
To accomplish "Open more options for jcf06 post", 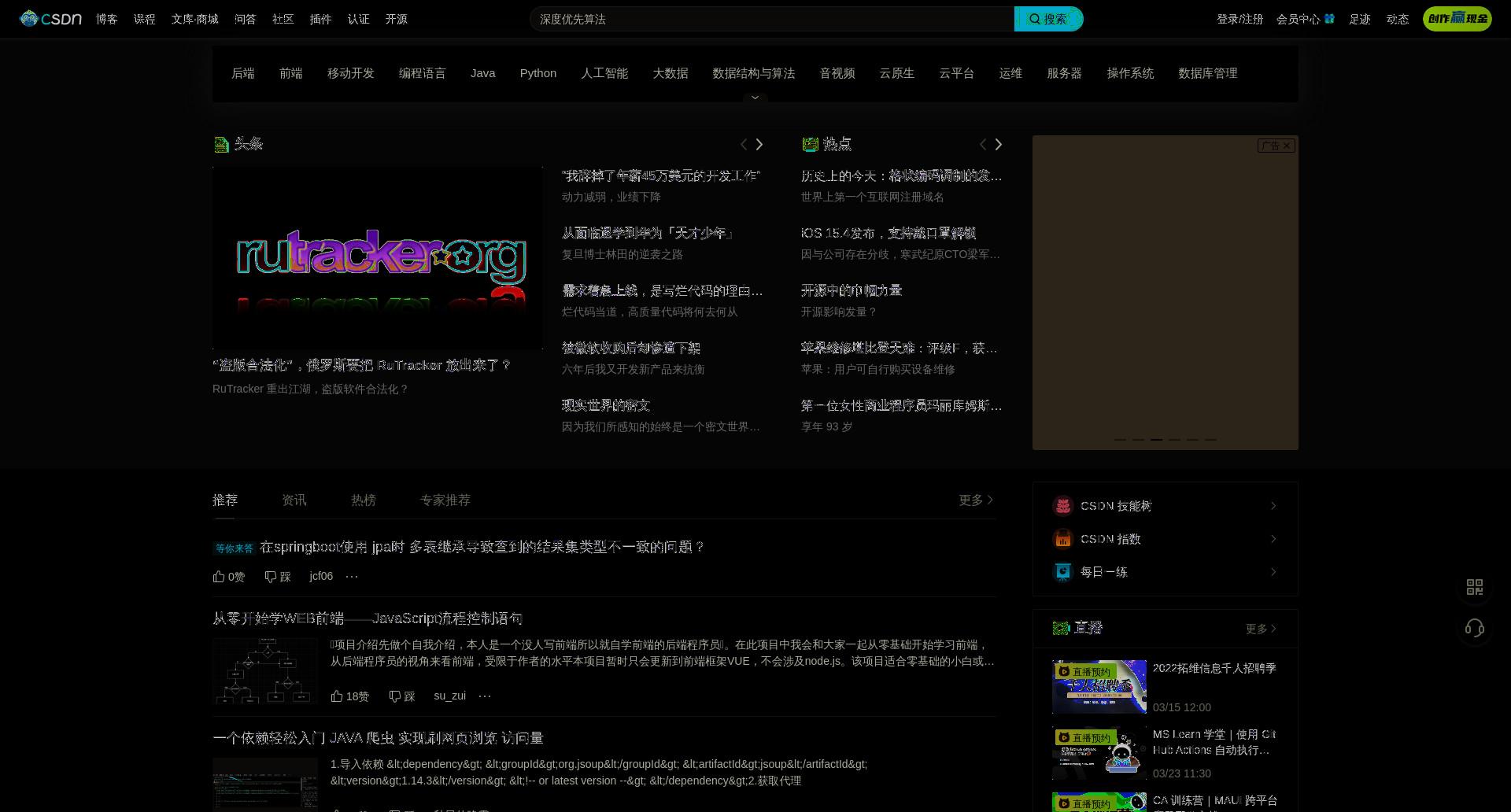I will coord(352,576).
